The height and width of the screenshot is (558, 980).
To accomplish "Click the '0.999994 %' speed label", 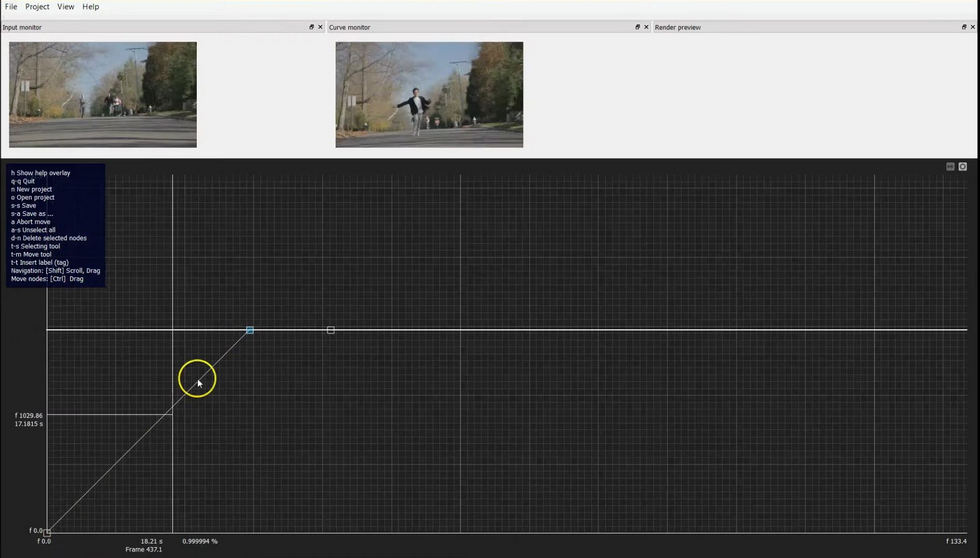I will coord(200,541).
